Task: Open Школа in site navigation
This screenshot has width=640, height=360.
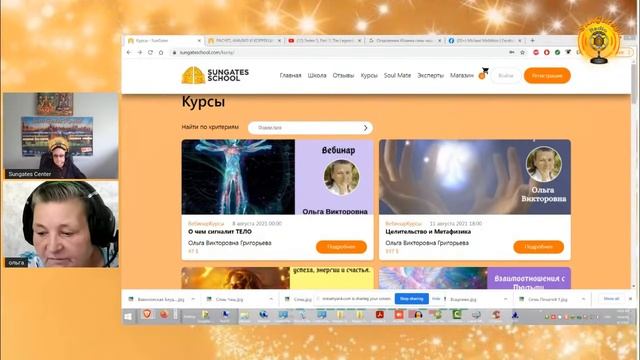Action: pos(317,76)
